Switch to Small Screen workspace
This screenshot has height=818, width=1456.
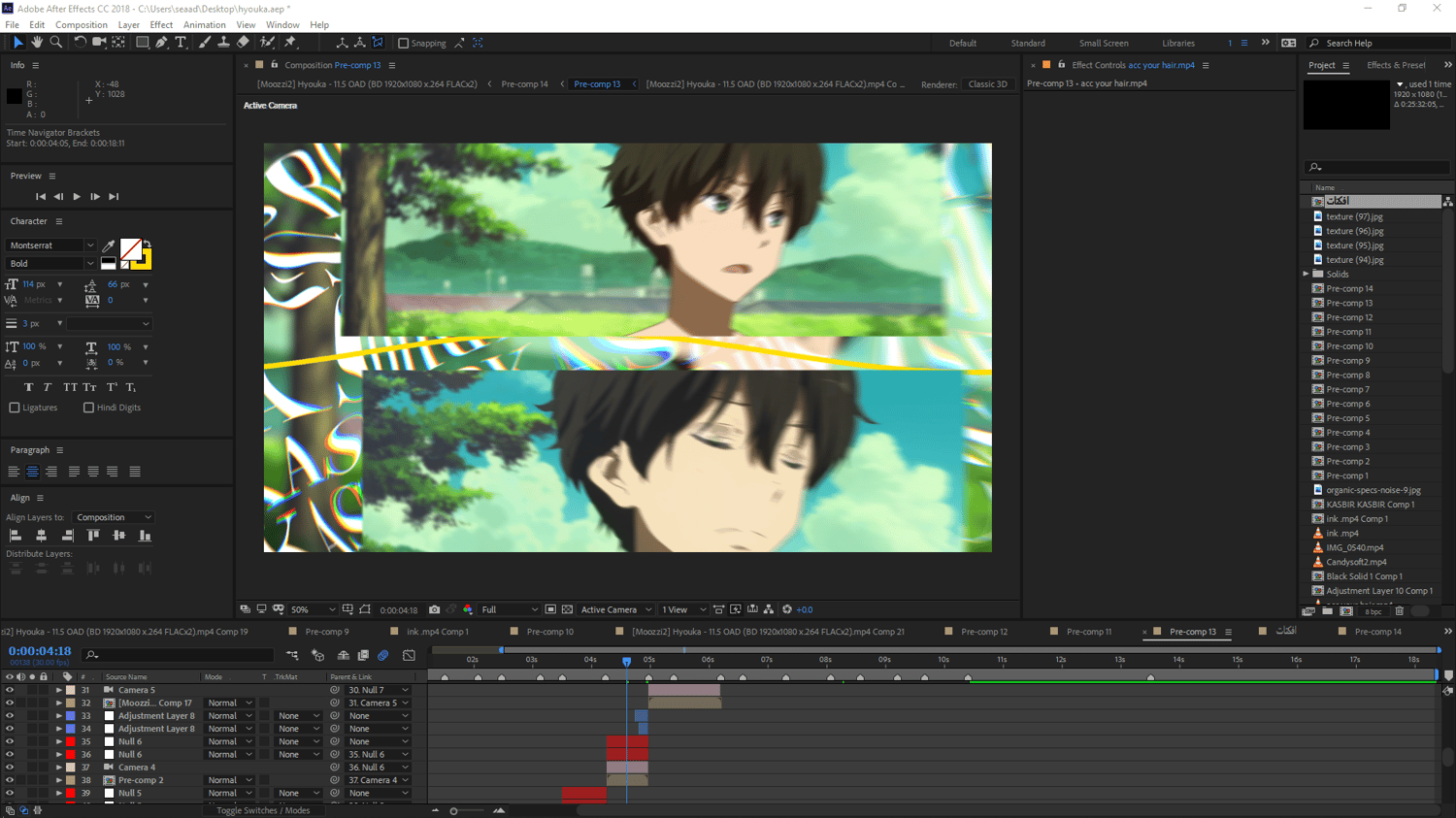[x=1104, y=43]
